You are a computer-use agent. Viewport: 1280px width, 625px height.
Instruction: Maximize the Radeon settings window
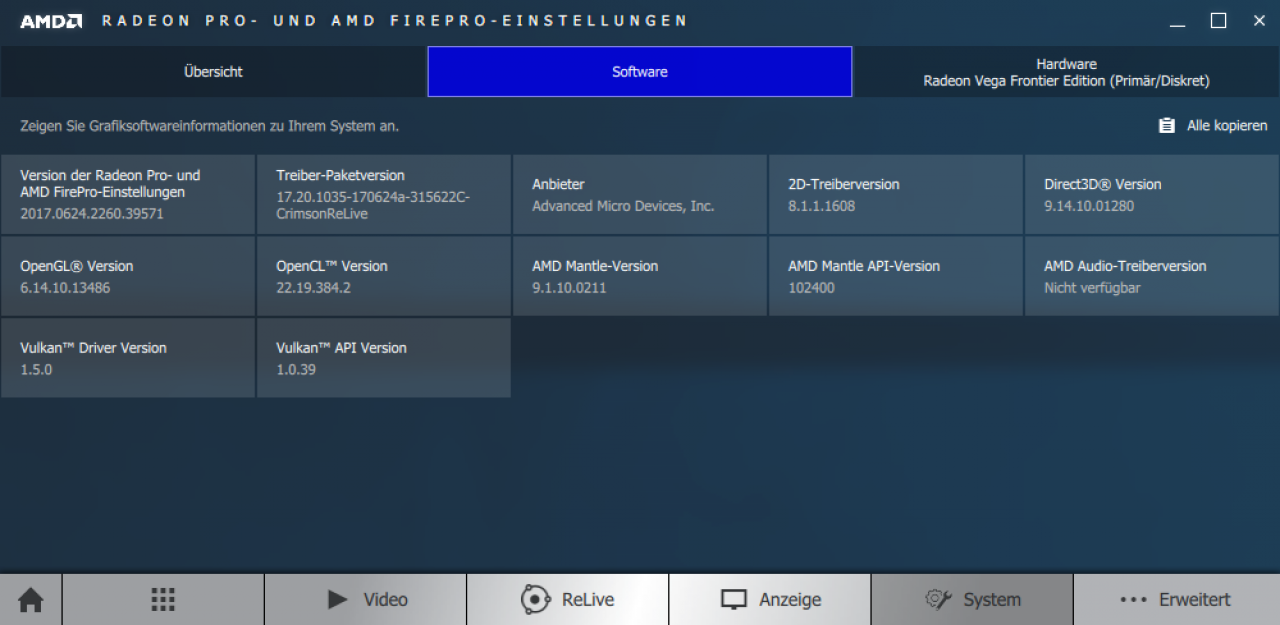click(x=1218, y=21)
